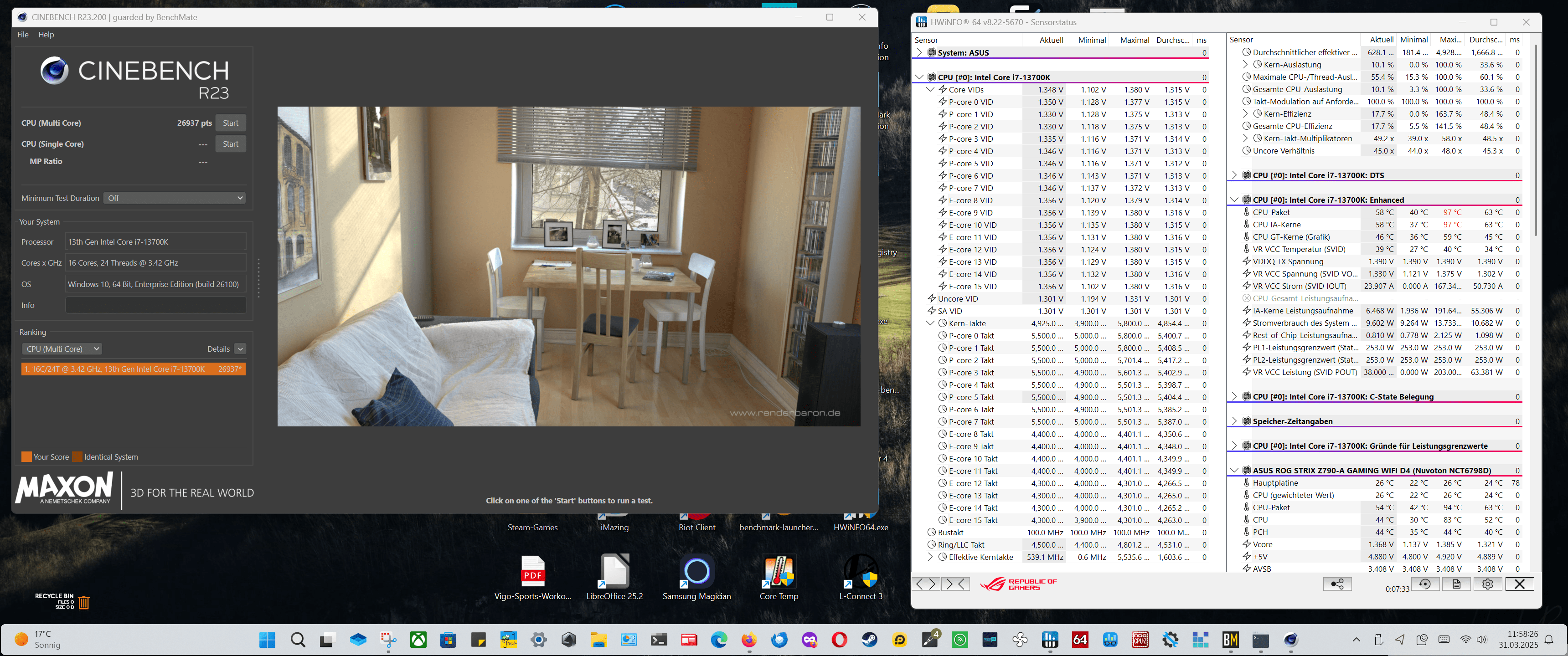Open the Windows Start menu

267,640
